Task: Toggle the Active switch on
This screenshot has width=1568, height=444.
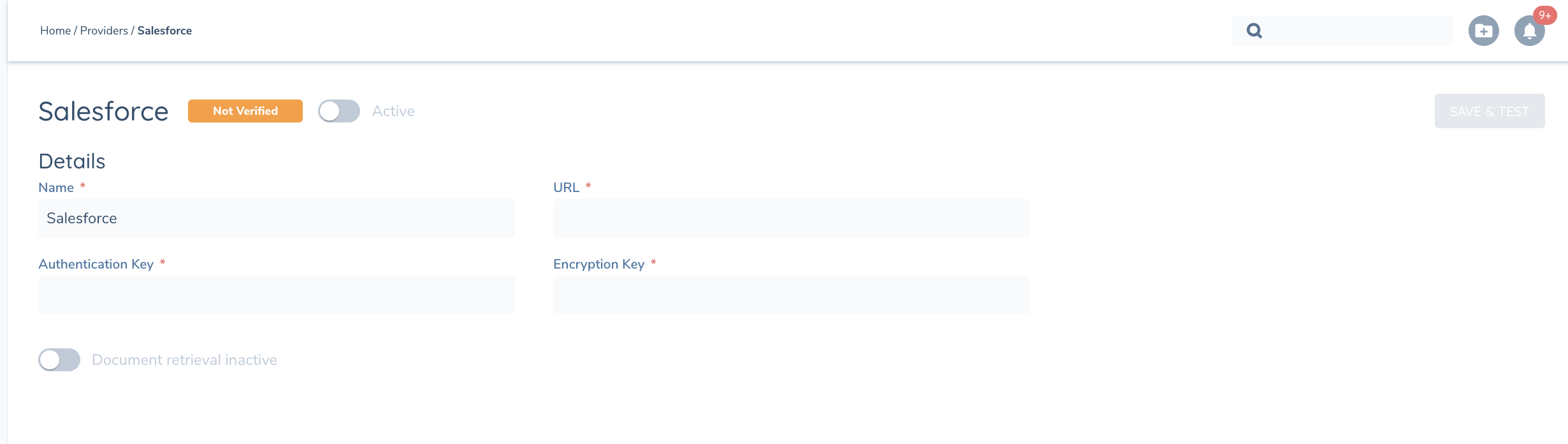Action: 339,111
